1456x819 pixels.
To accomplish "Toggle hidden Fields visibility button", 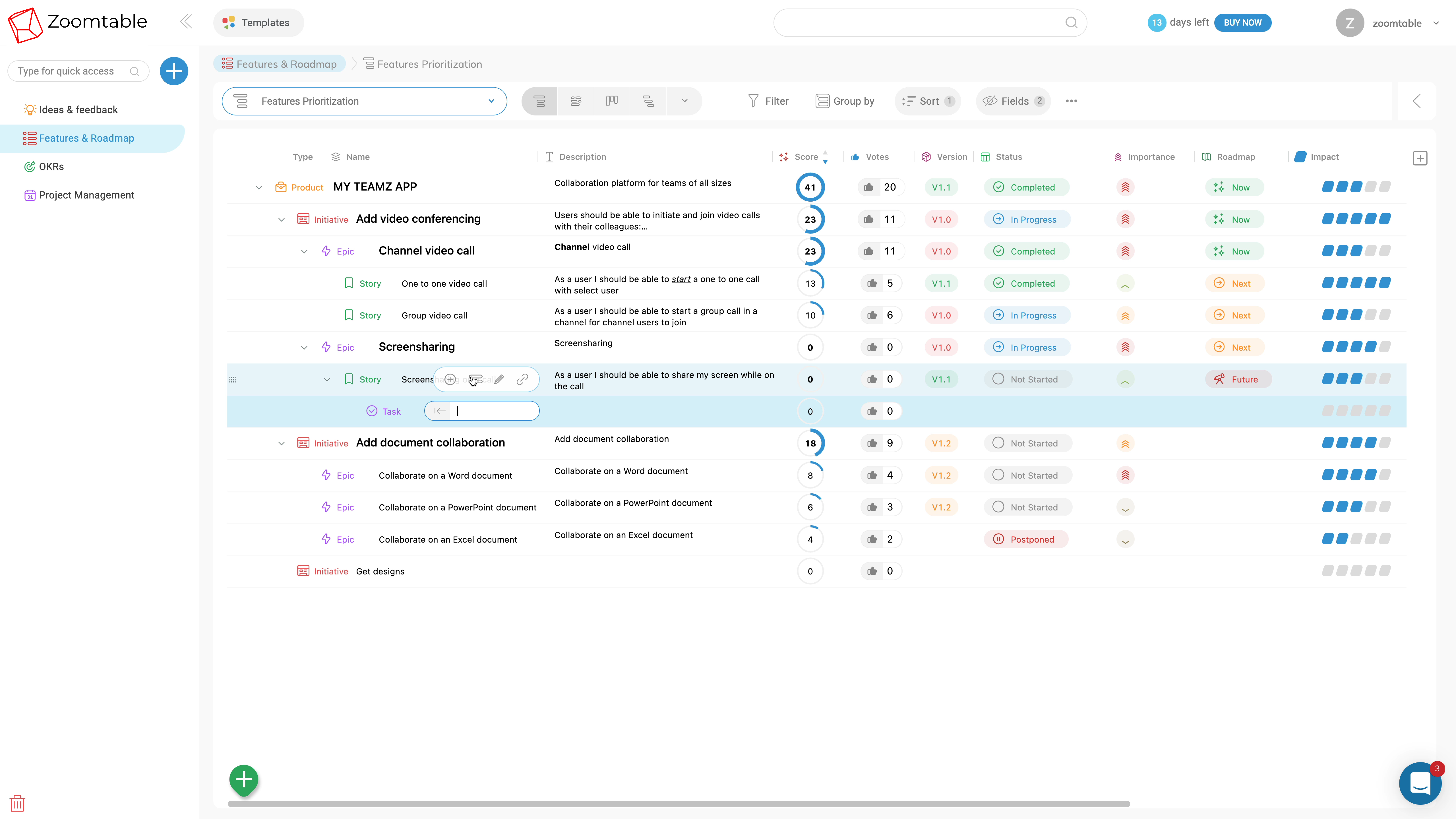I will tap(1013, 101).
